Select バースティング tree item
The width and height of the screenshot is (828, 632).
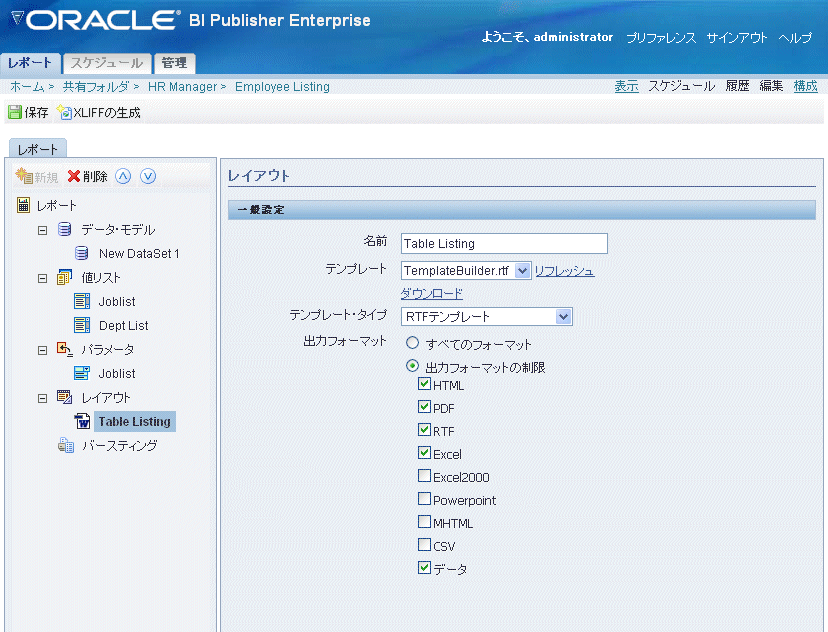click(120, 446)
